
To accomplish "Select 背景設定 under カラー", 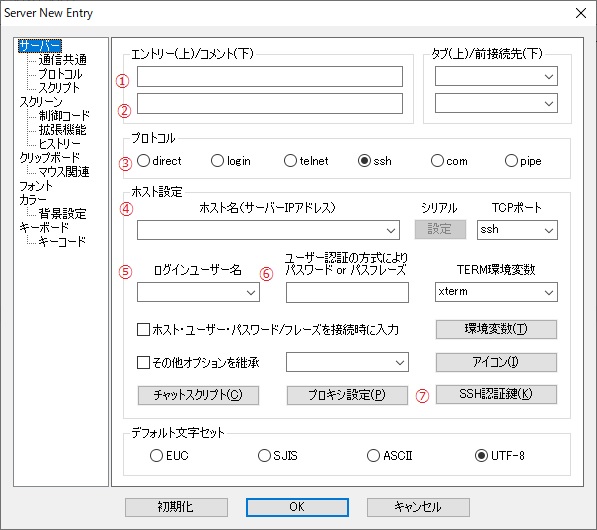I will [x=62, y=214].
